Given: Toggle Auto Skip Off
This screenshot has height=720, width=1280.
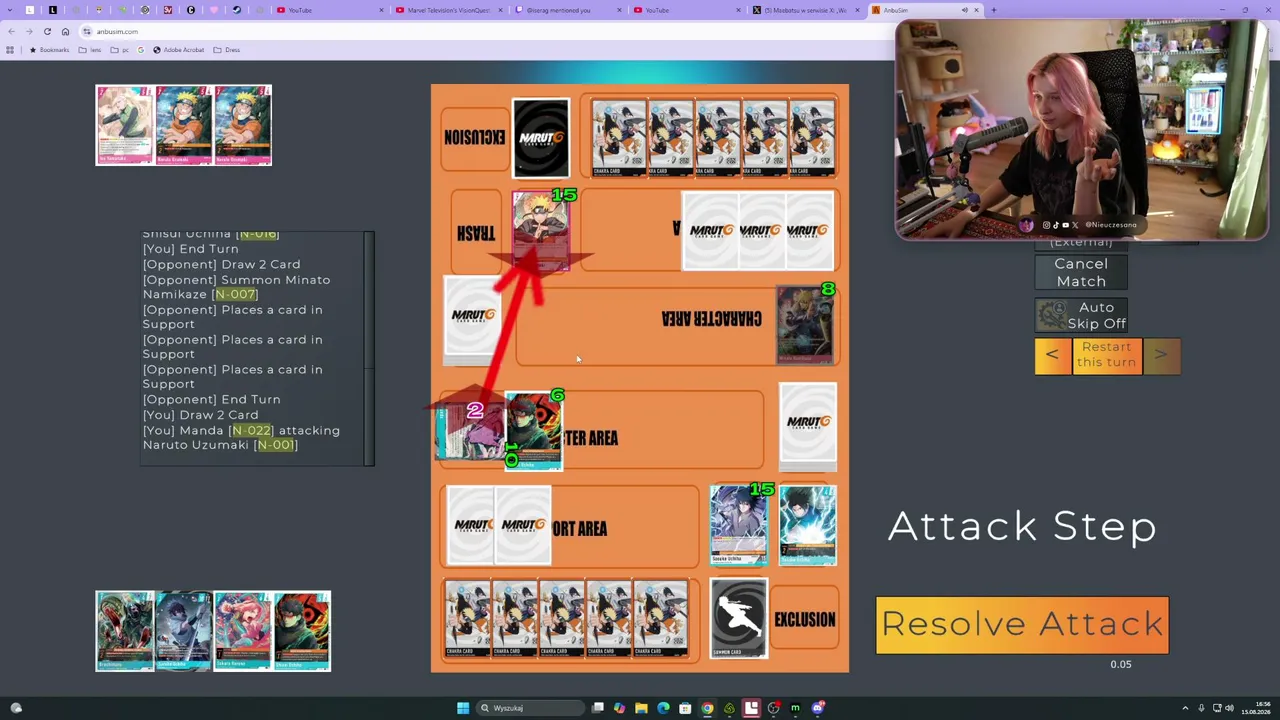Looking at the screenshot, I should click(1081, 315).
